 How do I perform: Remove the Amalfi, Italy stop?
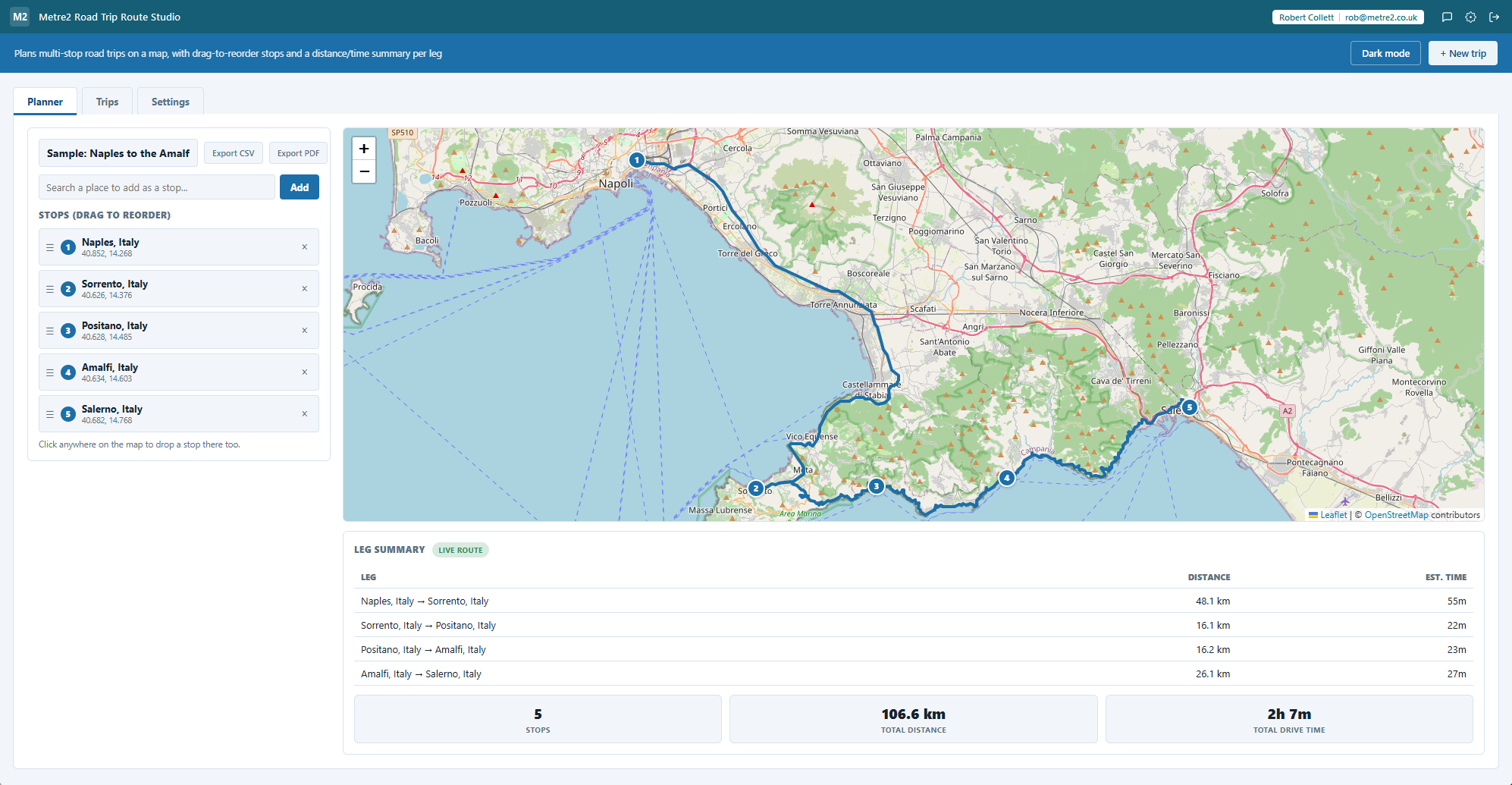[x=305, y=372]
